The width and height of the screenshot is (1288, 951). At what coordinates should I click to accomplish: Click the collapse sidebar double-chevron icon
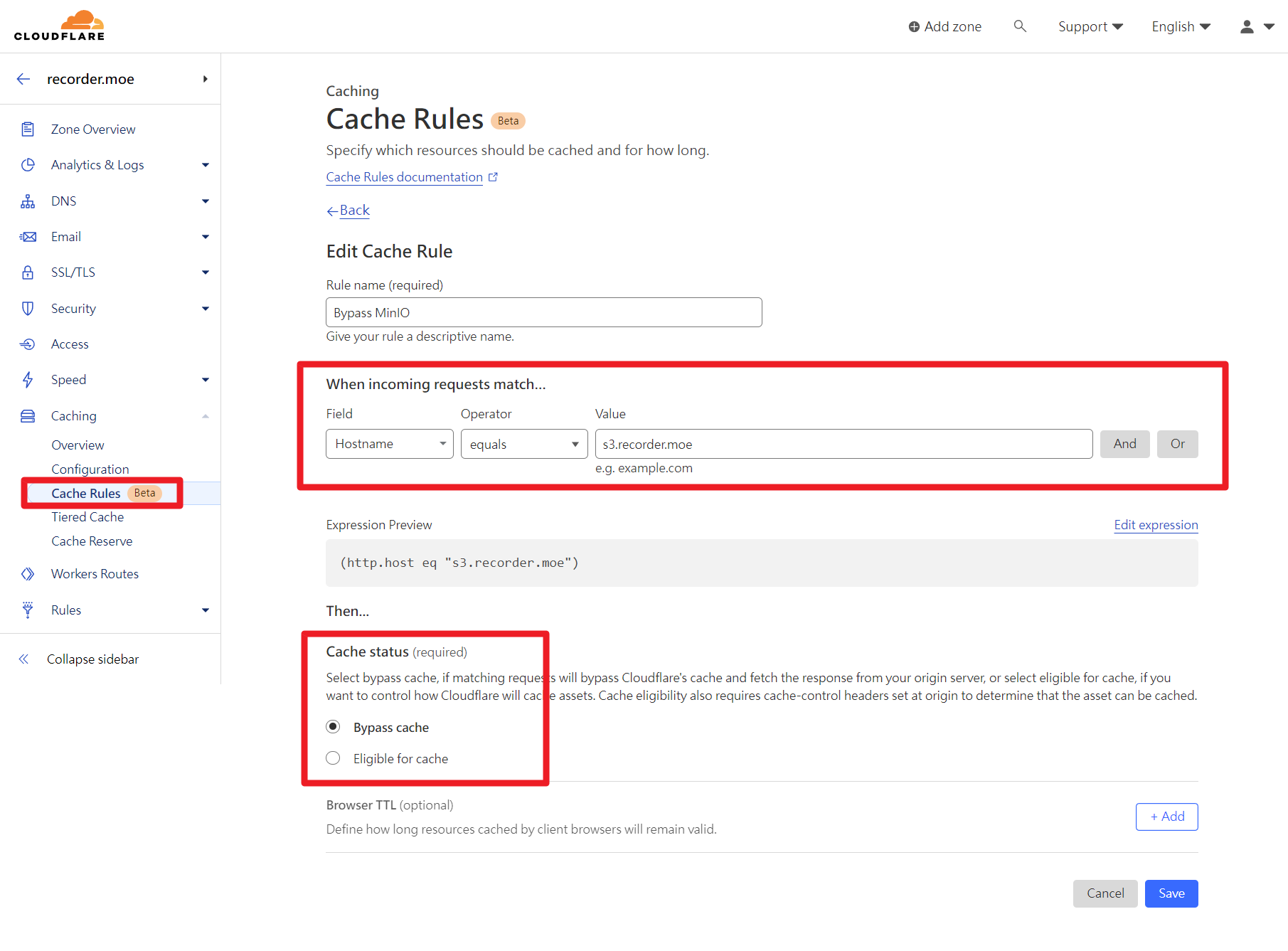23,659
